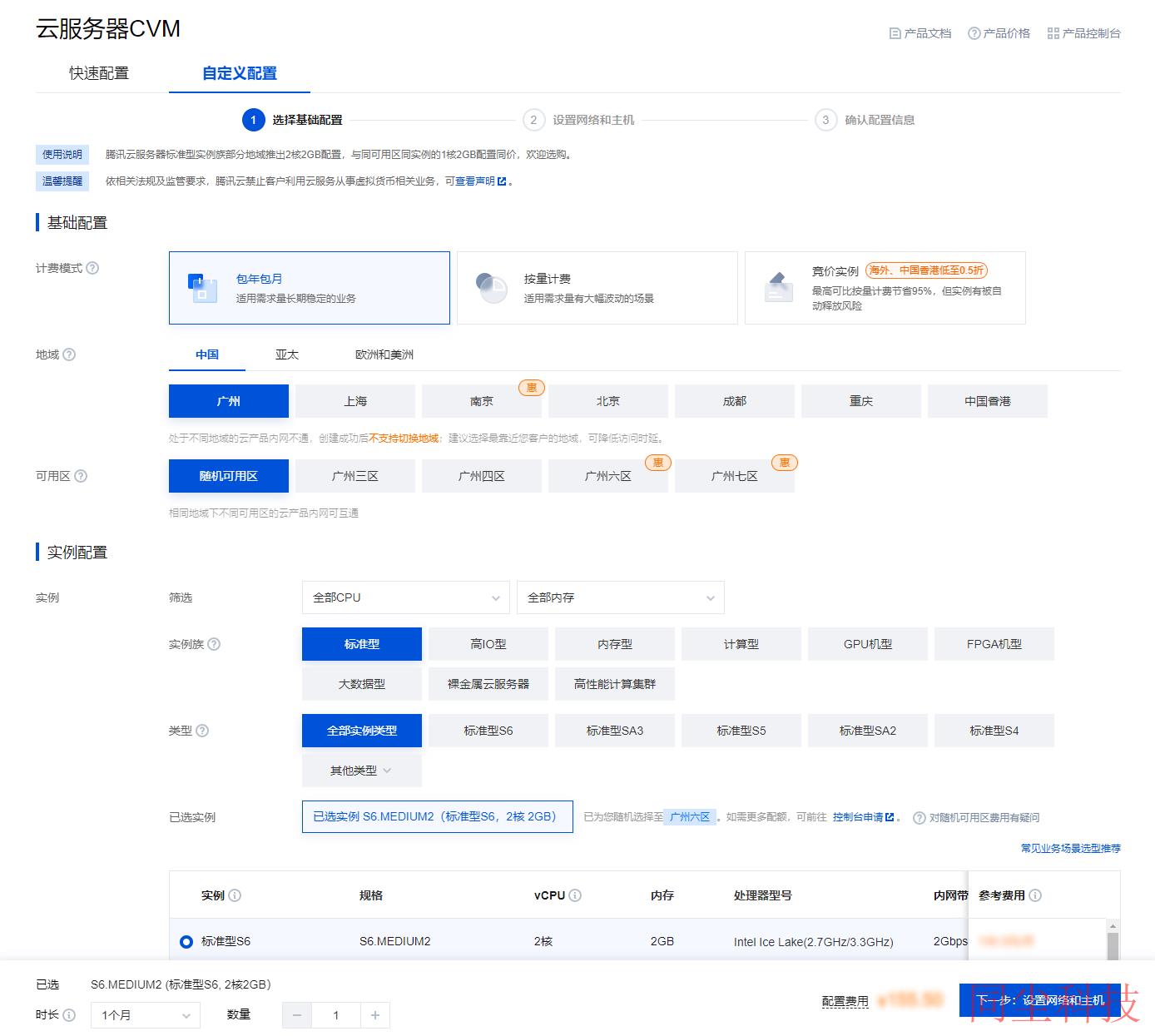Click the 惠 badge on 南京 region
1155x1036 pixels.
(x=532, y=388)
